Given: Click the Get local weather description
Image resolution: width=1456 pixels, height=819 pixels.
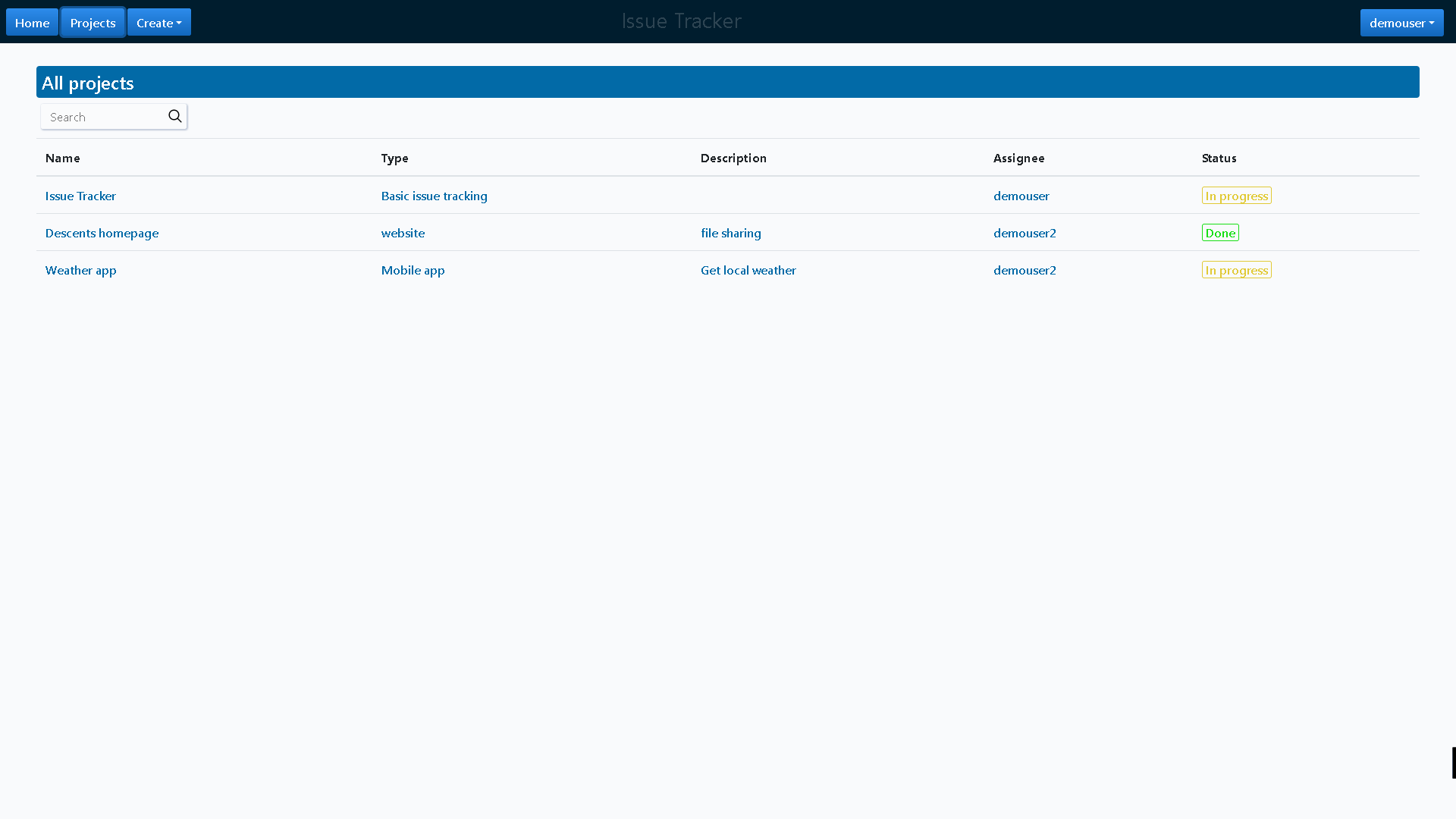Looking at the screenshot, I should (748, 270).
